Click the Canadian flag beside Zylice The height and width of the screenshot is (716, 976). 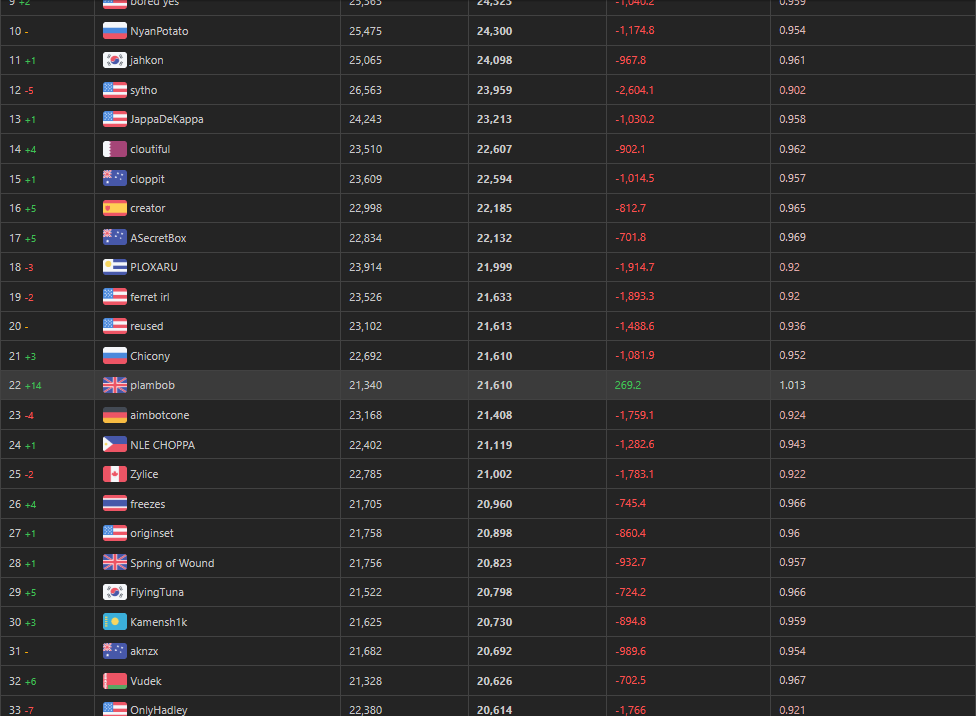(115, 474)
